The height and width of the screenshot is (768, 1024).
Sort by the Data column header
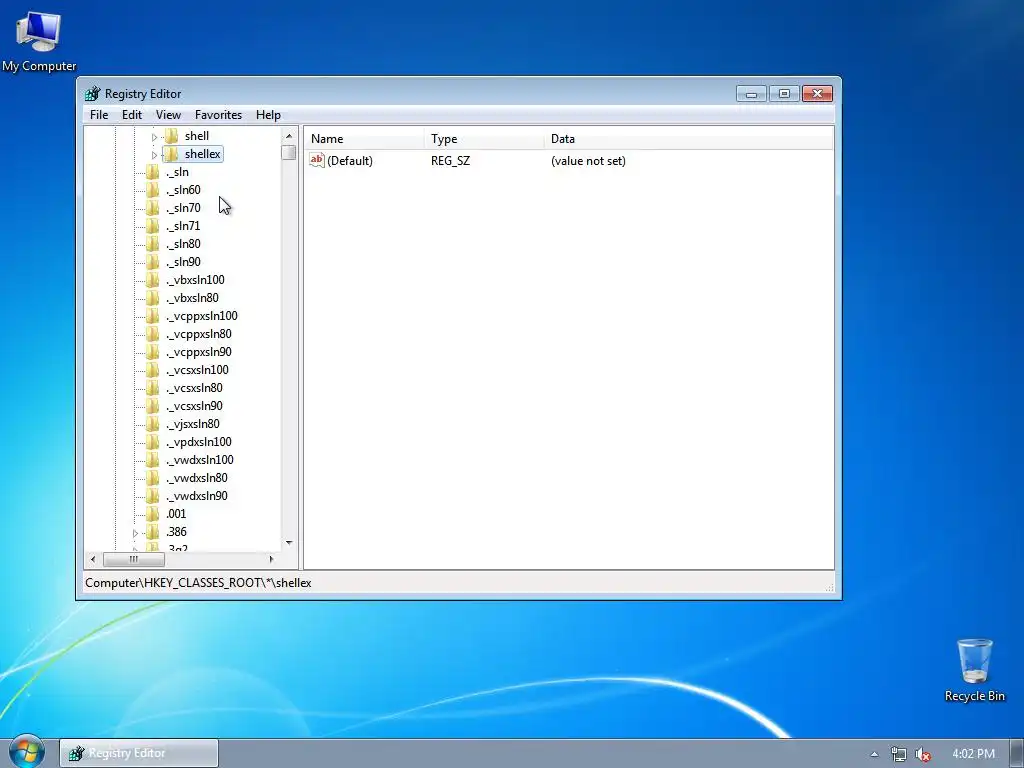coord(689,138)
